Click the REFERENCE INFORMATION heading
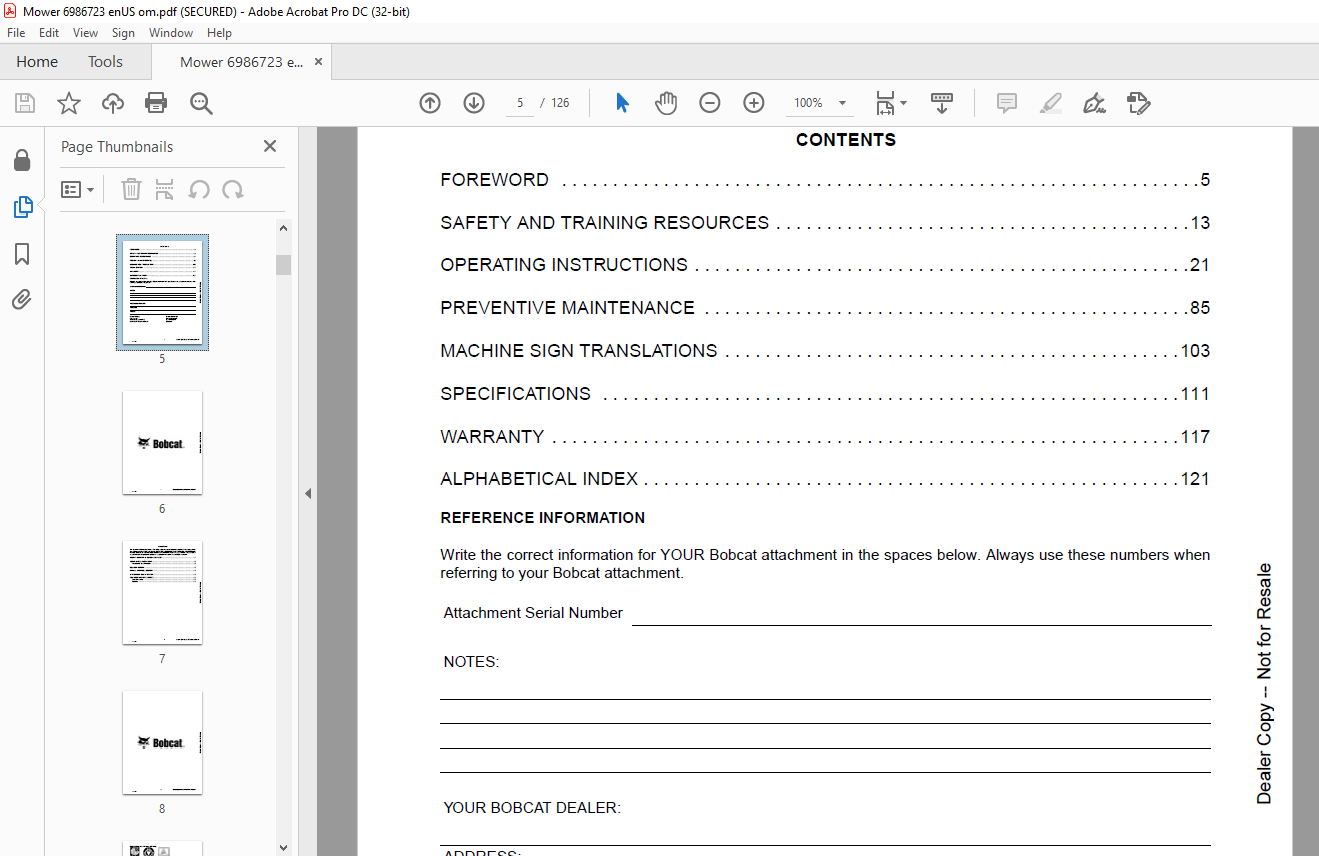 [x=542, y=518]
